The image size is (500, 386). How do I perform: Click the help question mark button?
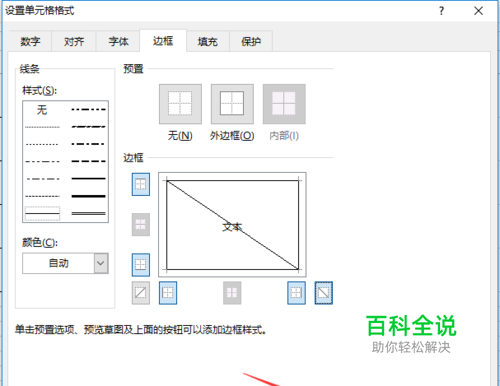442,11
